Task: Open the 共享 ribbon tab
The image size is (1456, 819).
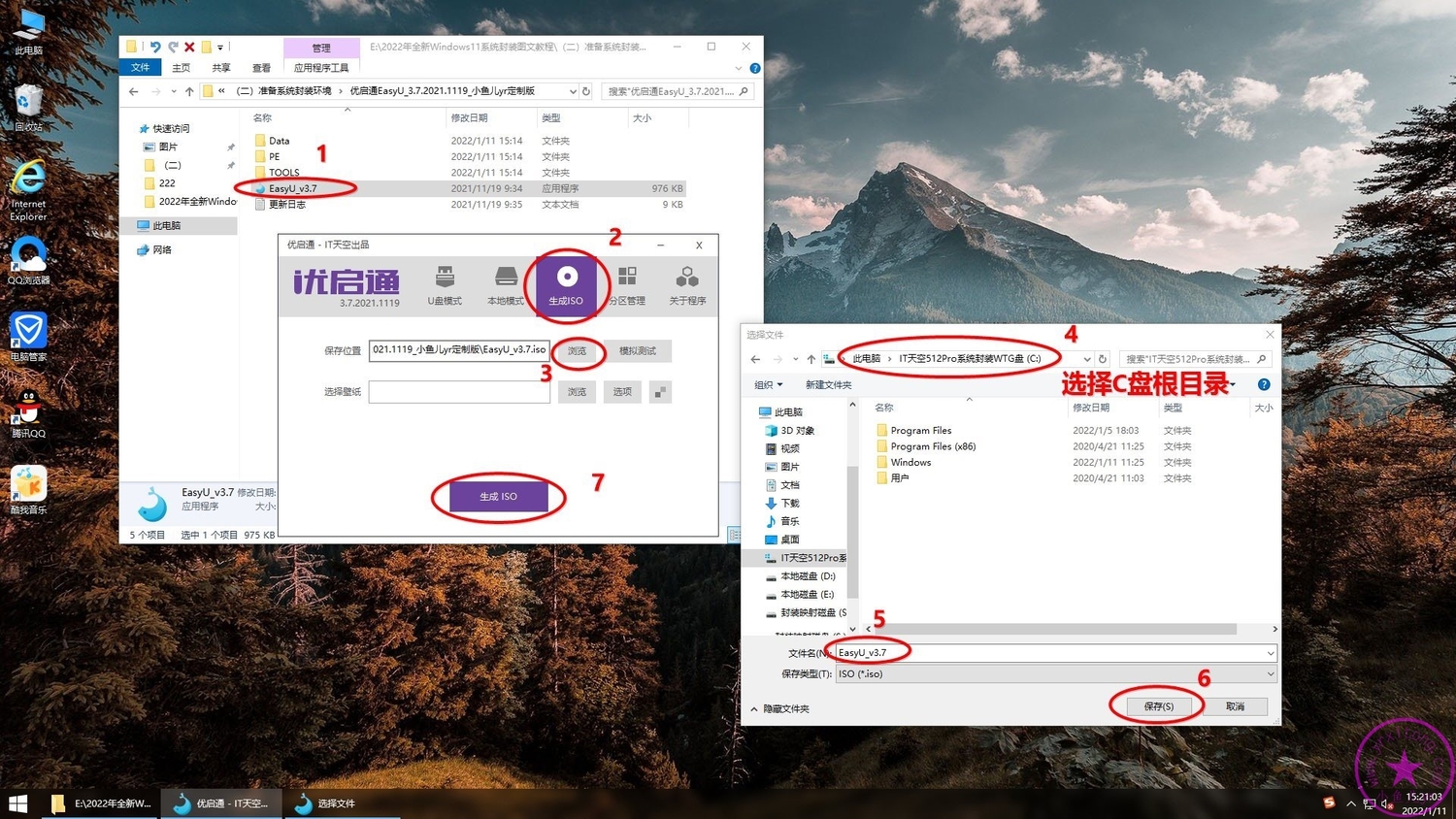Action: (221, 68)
